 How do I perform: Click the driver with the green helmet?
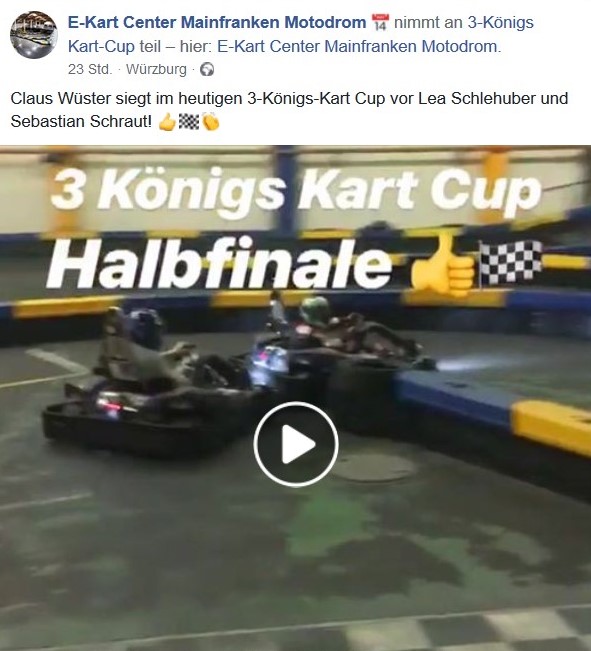[316, 311]
